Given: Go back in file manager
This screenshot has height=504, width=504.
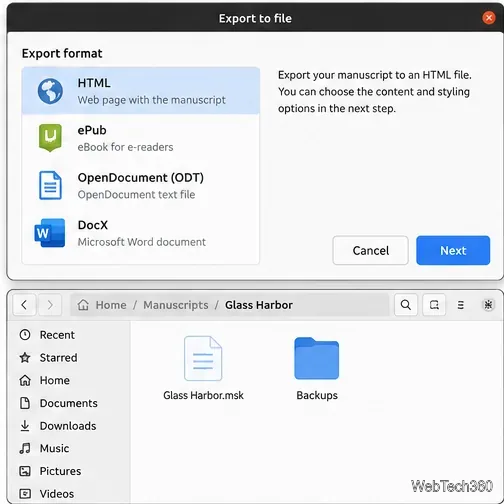Looking at the screenshot, I should point(24,305).
